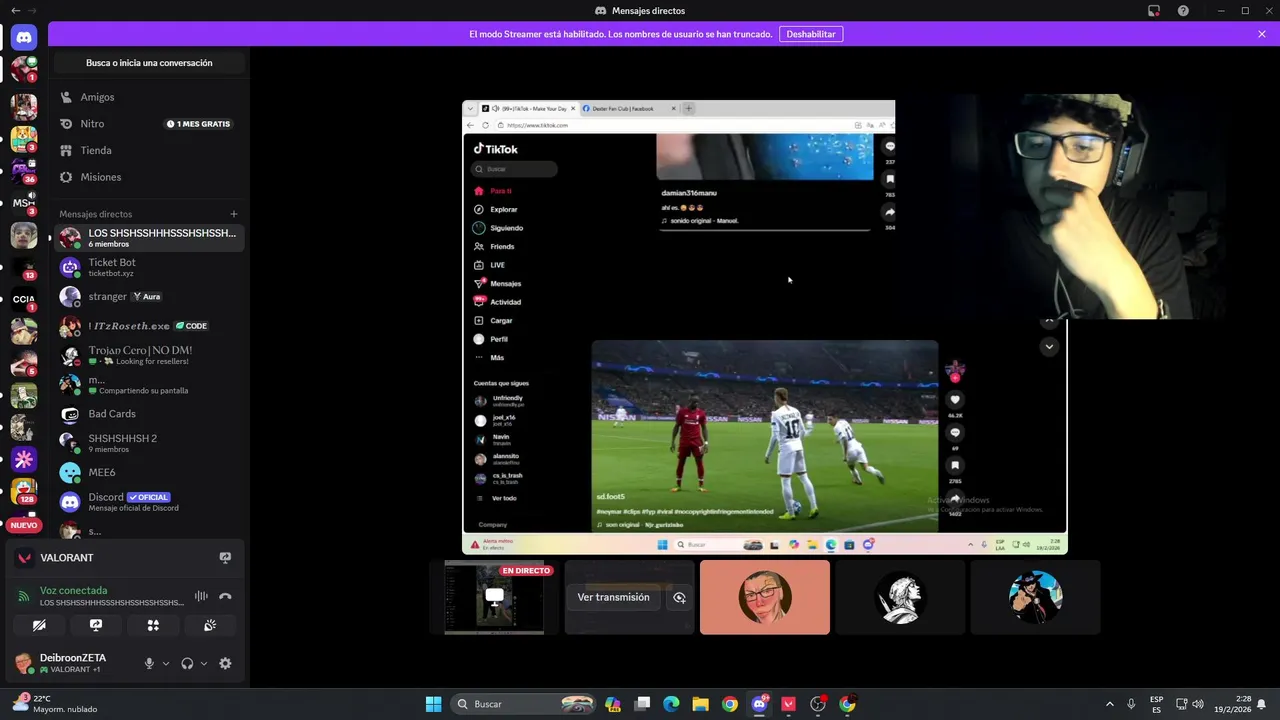Open Discord home direct messages icon

tap(24, 37)
